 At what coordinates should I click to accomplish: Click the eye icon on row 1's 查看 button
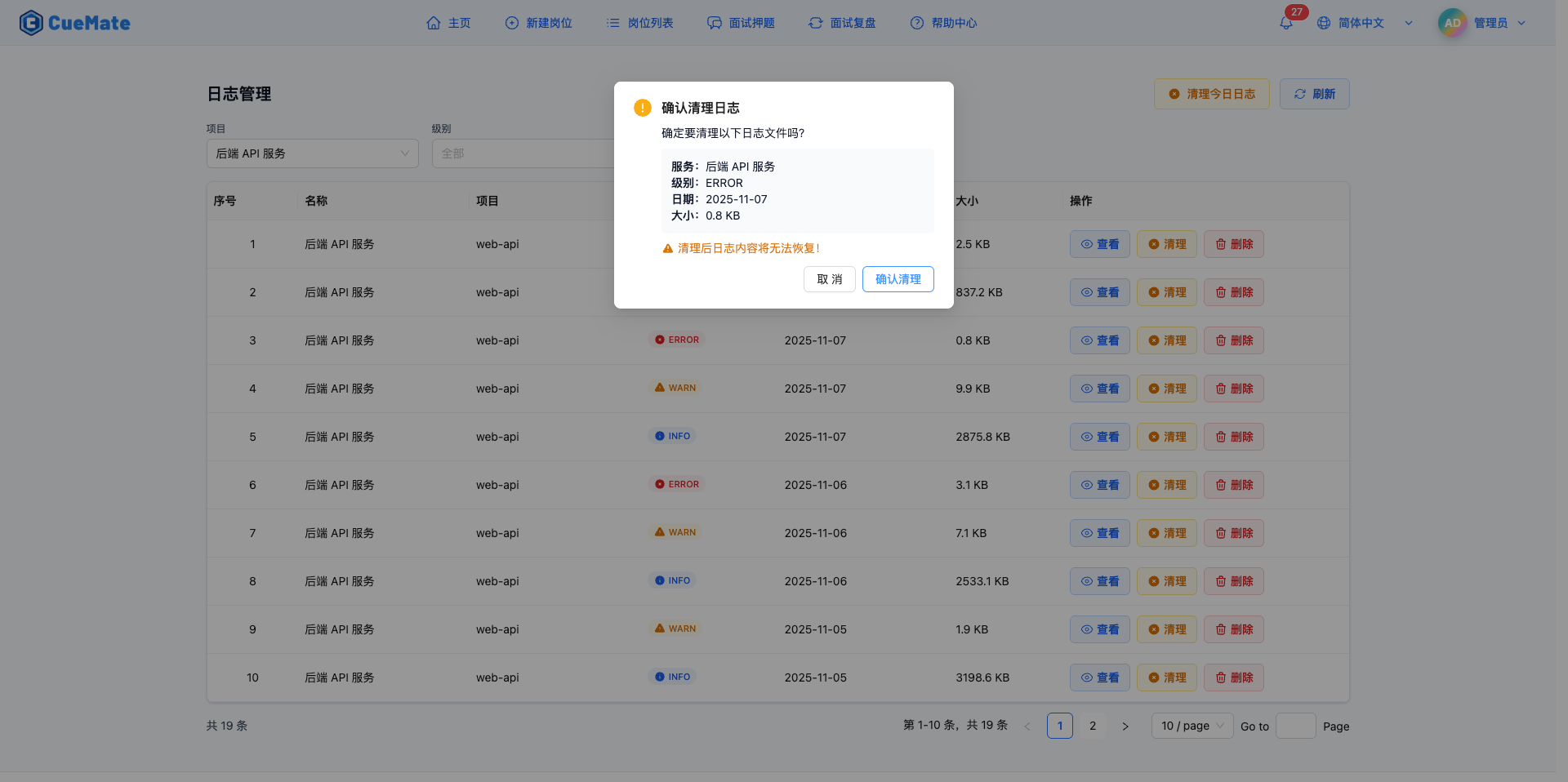pos(1085,244)
